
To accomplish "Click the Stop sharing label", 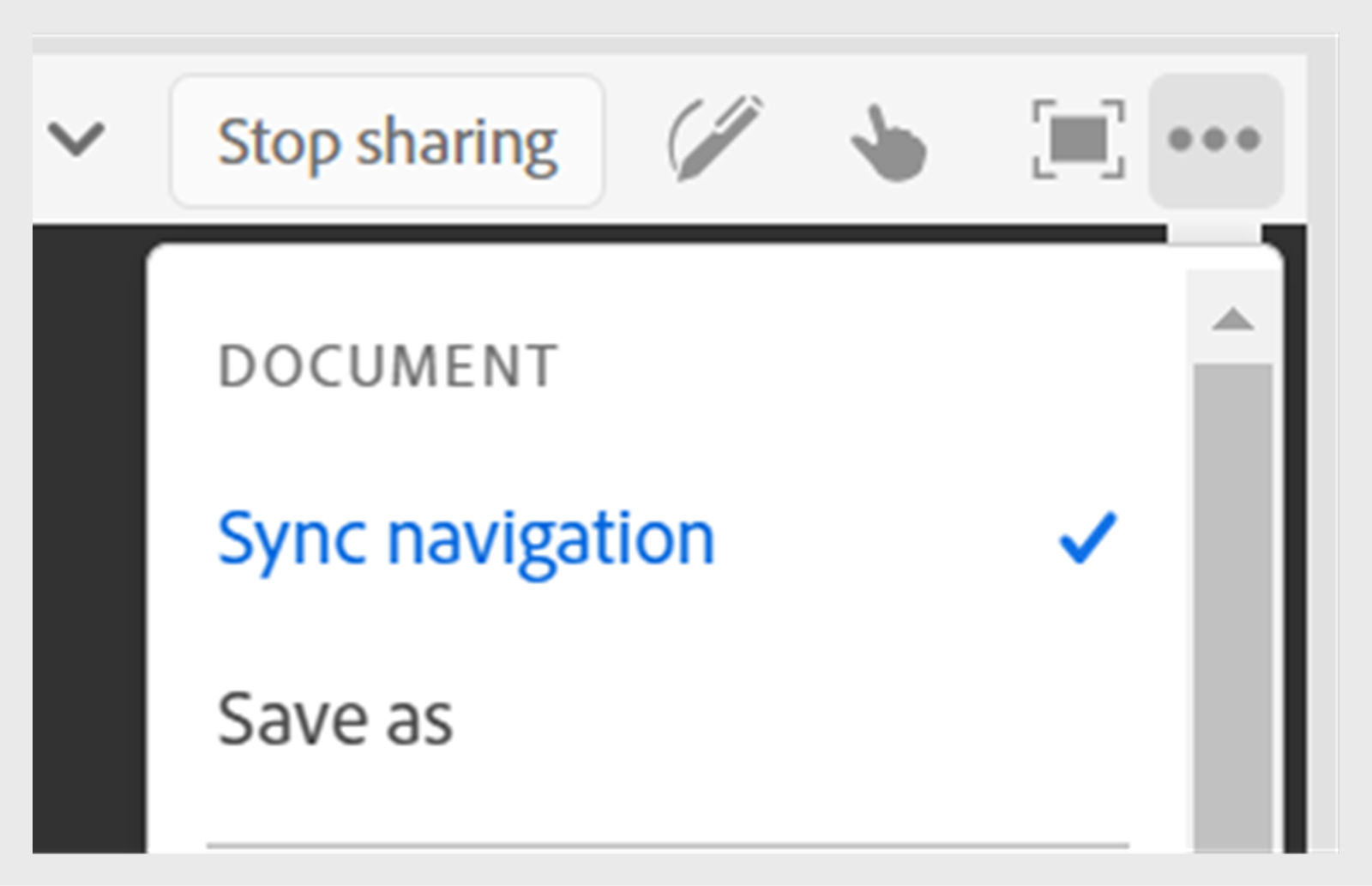I will (388, 140).
